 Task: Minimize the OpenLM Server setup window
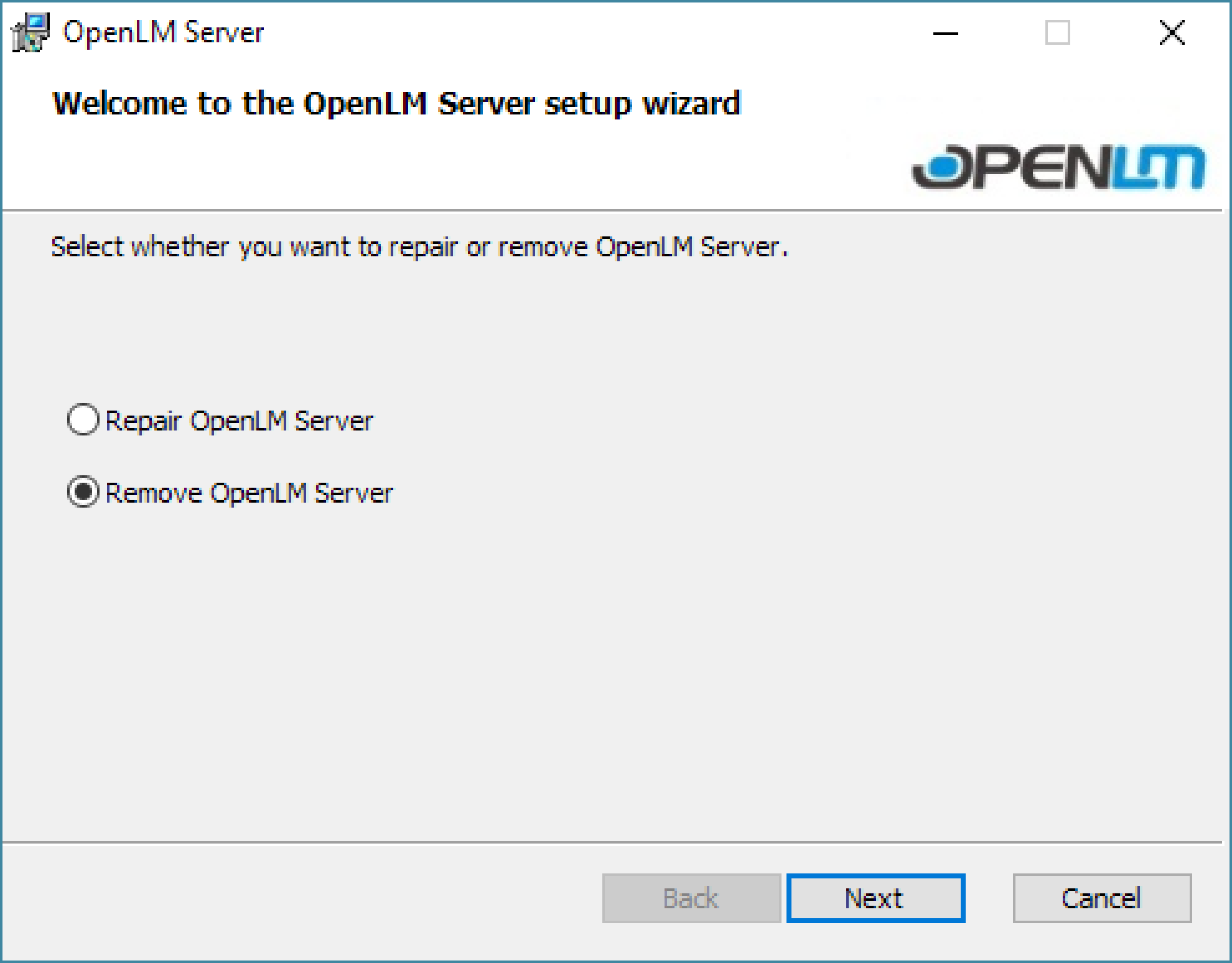coord(945,33)
